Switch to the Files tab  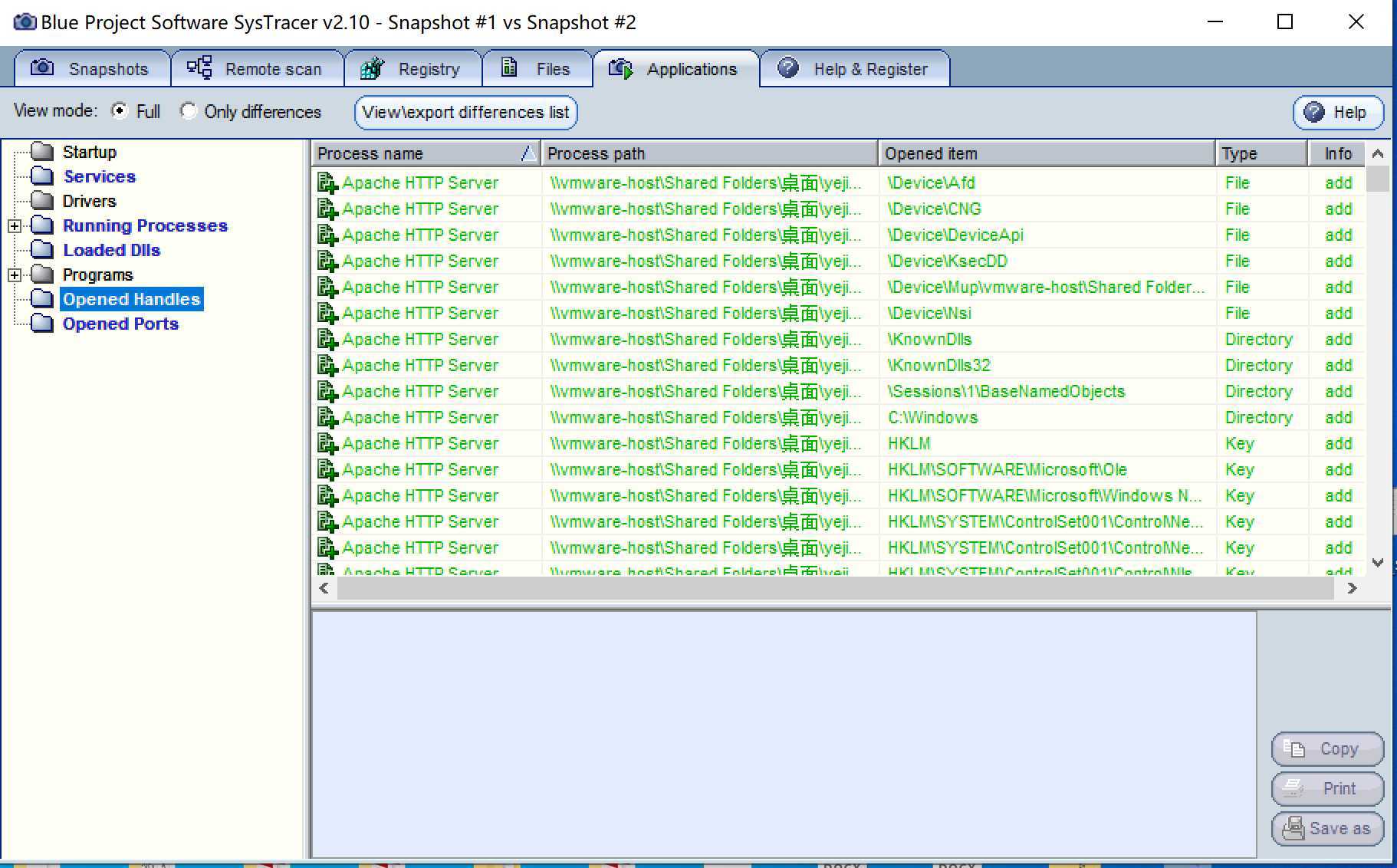coord(537,69)
